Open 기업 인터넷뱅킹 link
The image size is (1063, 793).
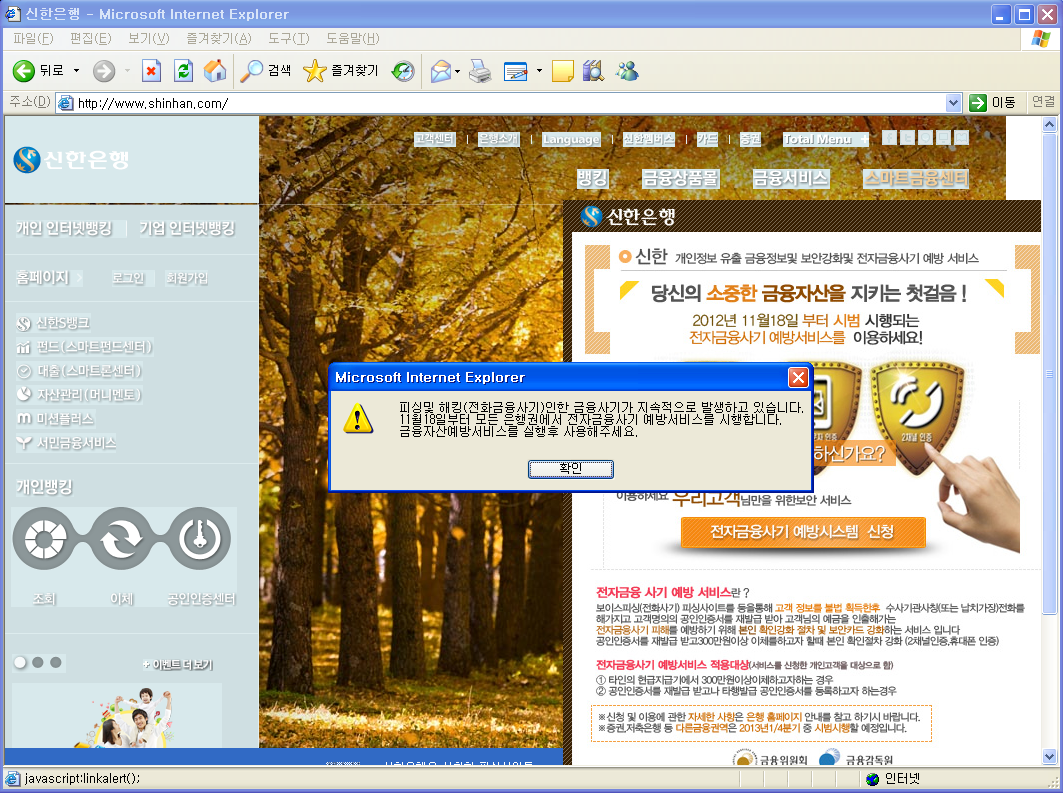tap(187, 228)
